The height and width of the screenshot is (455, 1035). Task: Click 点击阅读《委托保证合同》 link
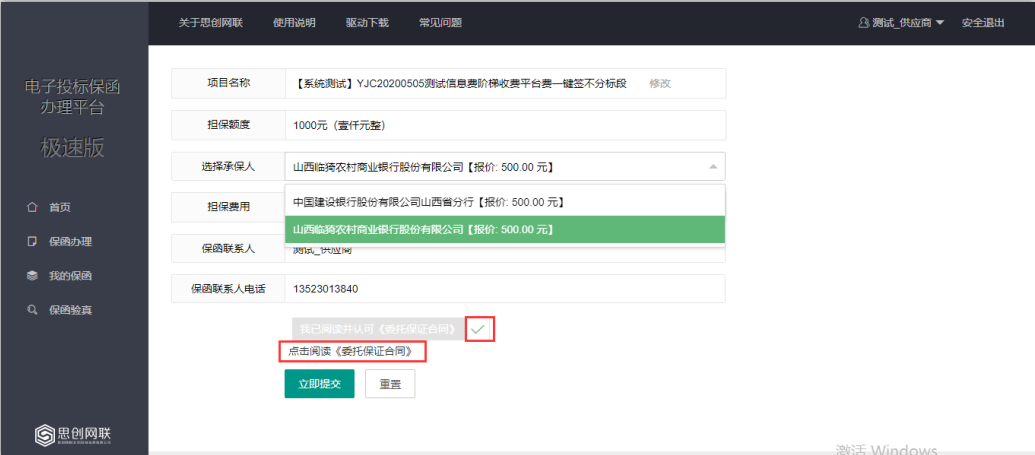tap(352, 351)
